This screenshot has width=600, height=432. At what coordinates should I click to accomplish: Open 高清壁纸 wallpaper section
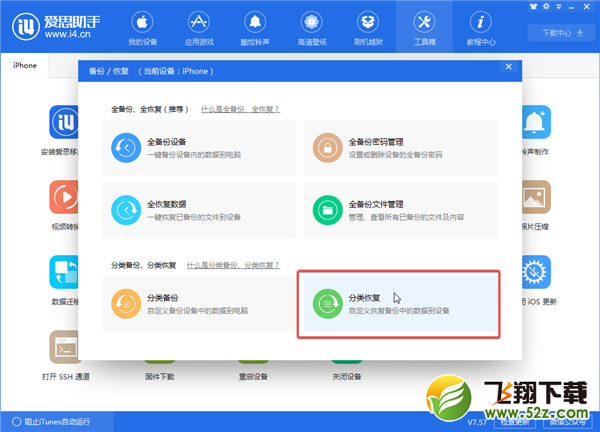coord(311,29)
